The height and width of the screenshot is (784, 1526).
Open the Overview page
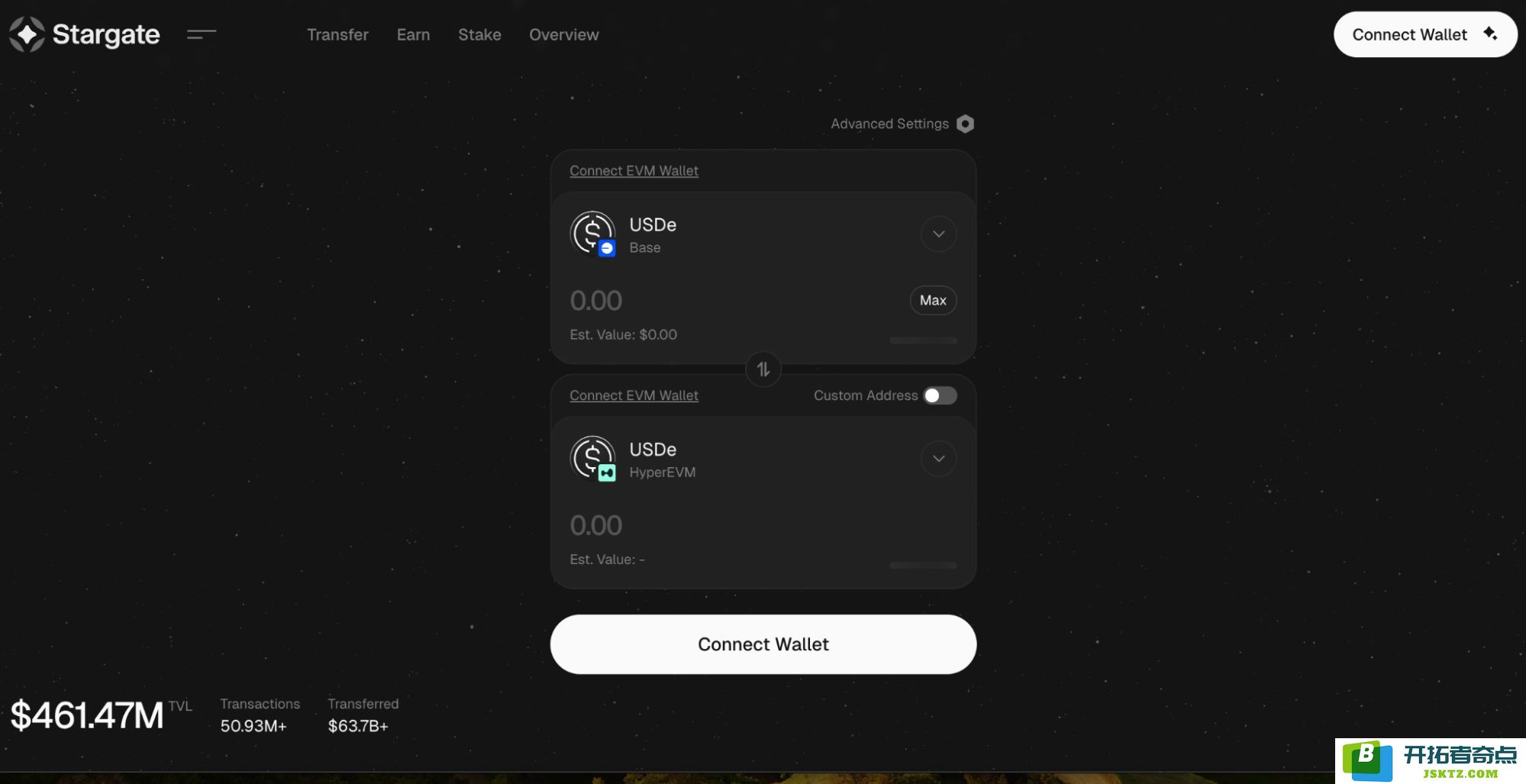pyautogui.click(x=564, y=34)
